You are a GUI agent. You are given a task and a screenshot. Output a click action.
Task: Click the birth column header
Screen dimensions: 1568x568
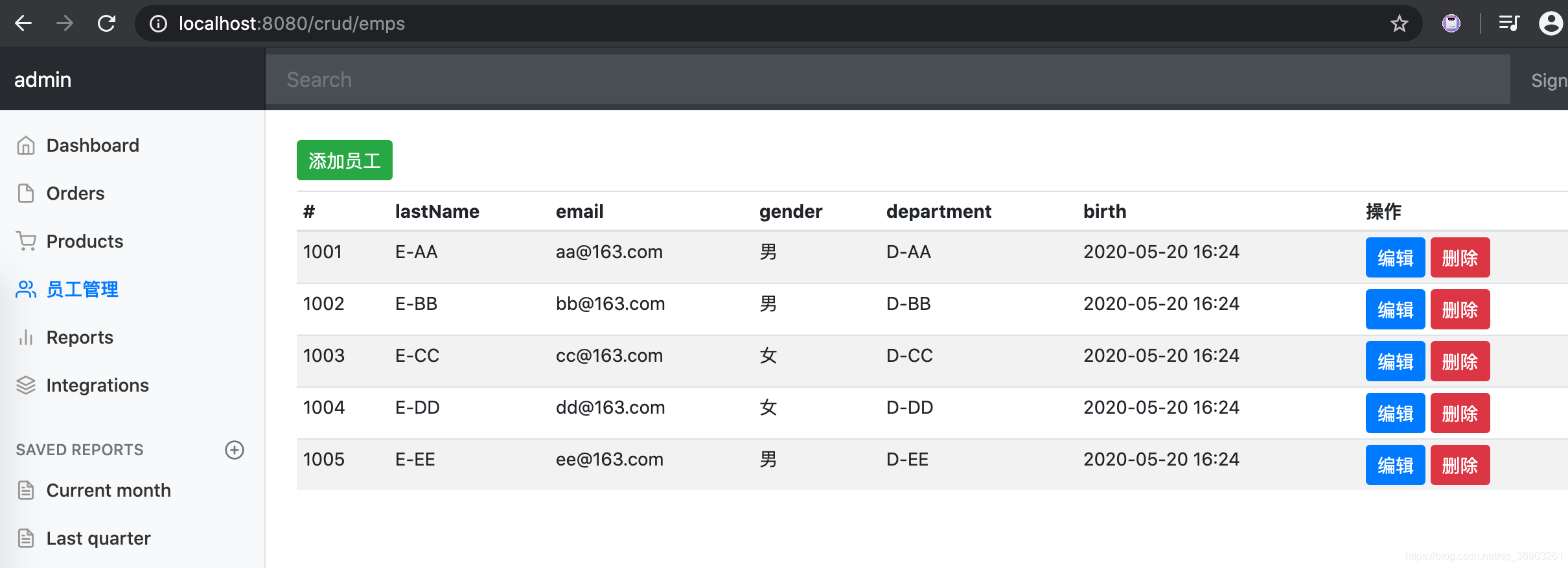pos(1105,211)
